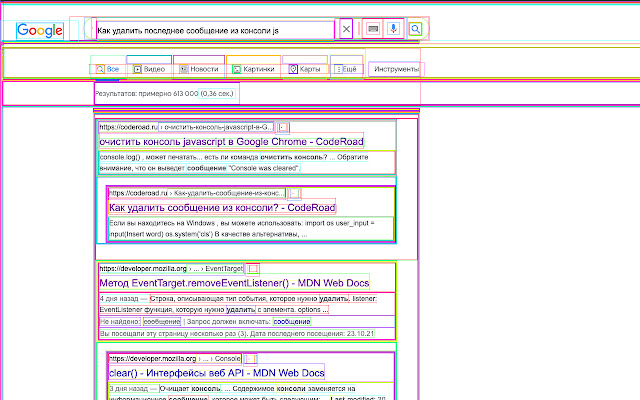
Task: Click the 'сообщение' must-include link
Action: [292, 322]
